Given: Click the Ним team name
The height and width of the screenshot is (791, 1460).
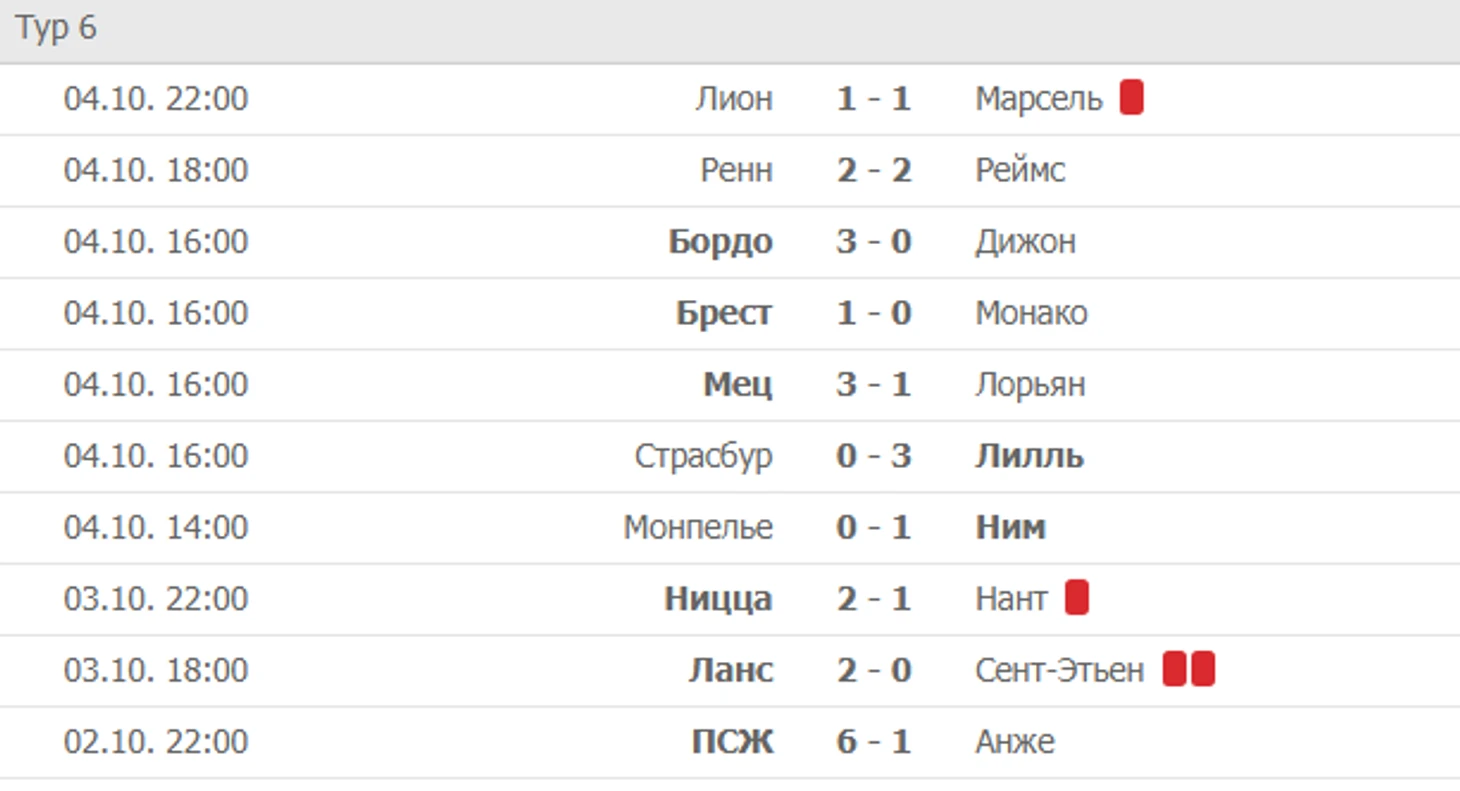Looking at the screenshot, I should [x=1011, y=527].
